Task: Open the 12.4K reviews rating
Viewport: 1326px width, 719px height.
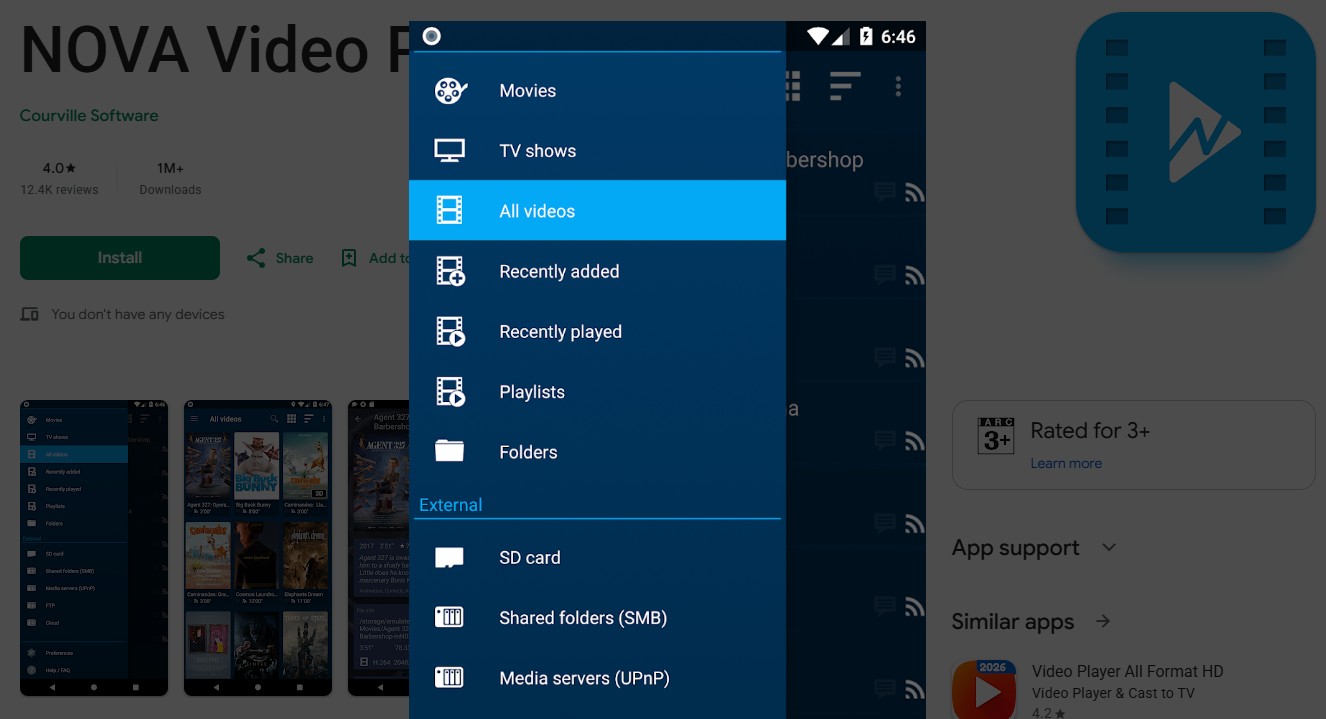Action: 60,178
